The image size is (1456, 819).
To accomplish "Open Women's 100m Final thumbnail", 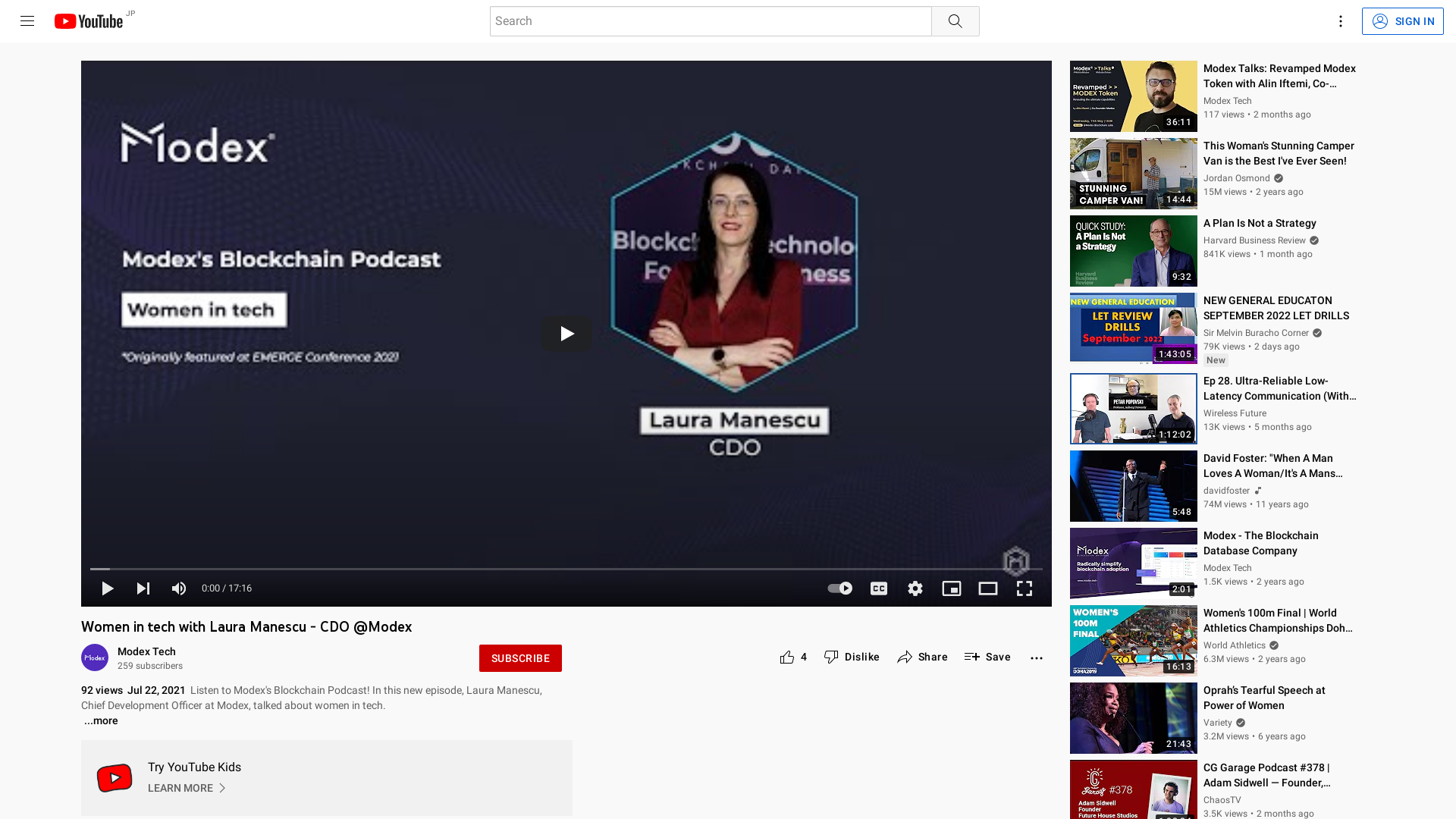I will pyautogui.click(x=1133, y=641).
